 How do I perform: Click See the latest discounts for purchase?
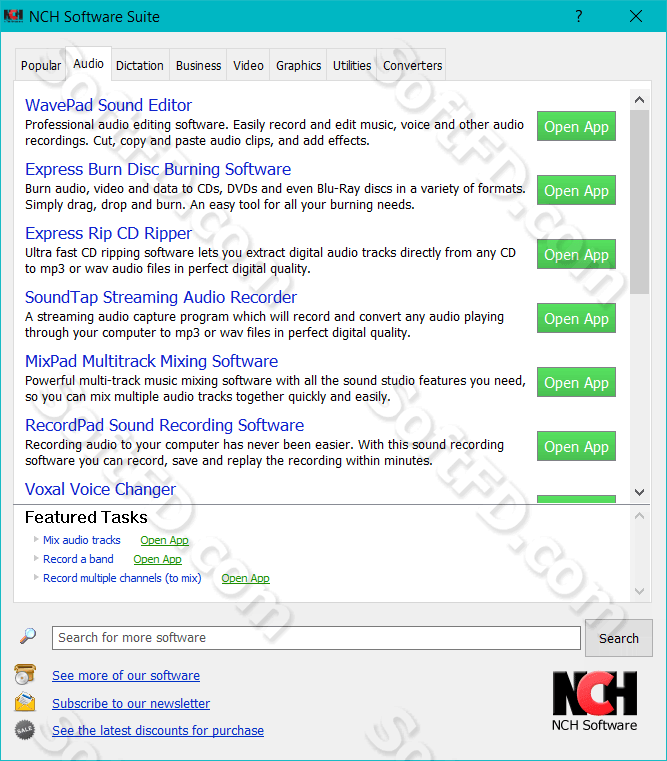pyautogui.click(x=158, y=730)
